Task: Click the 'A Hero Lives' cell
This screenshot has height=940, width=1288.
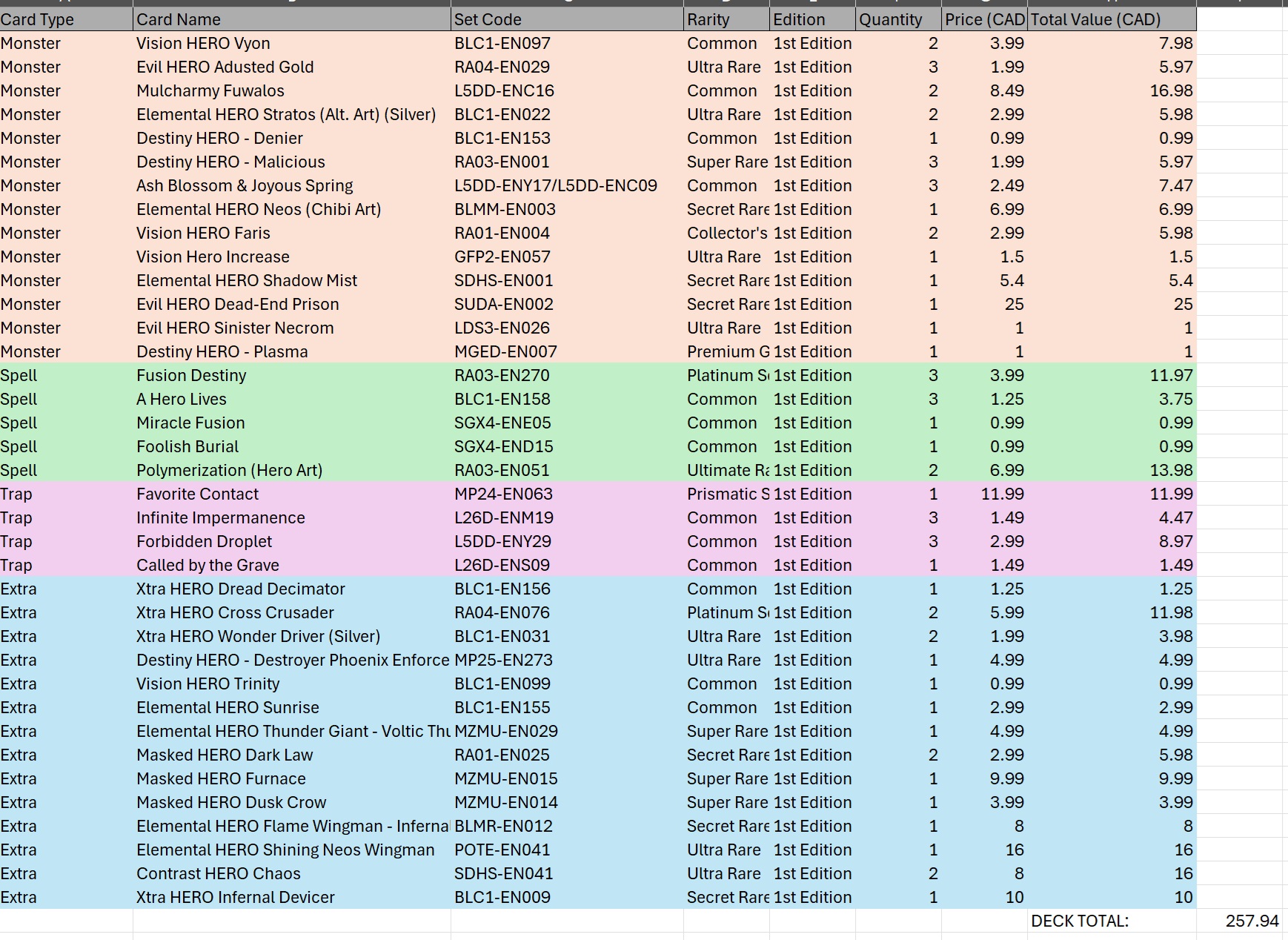Action: 292,399
